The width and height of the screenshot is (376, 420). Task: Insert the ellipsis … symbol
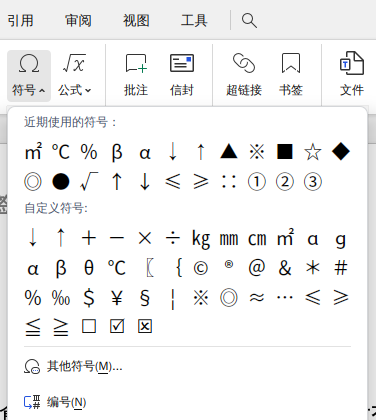coord(285,296)
